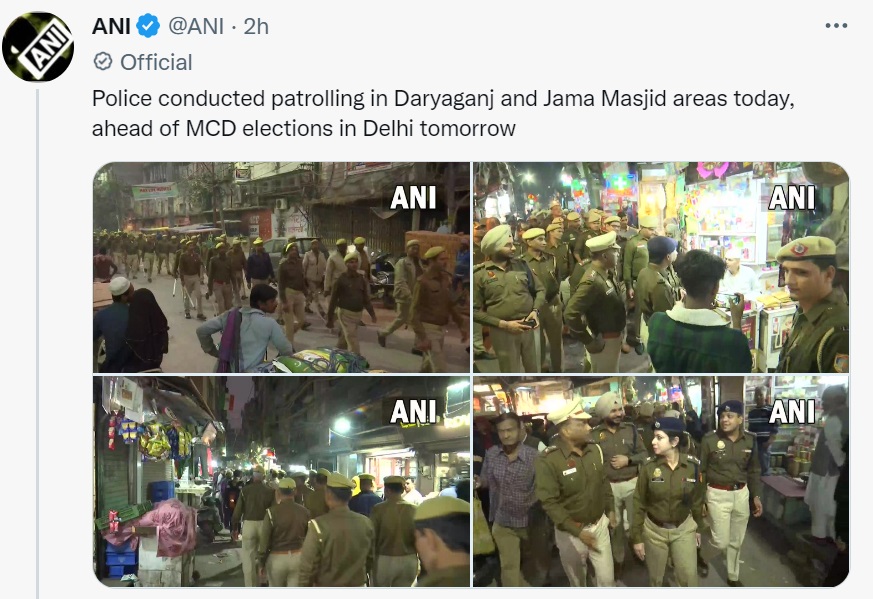
Task: Click tweet text line mentioning MCD elections in Delhi
Action: pos(303,129)
